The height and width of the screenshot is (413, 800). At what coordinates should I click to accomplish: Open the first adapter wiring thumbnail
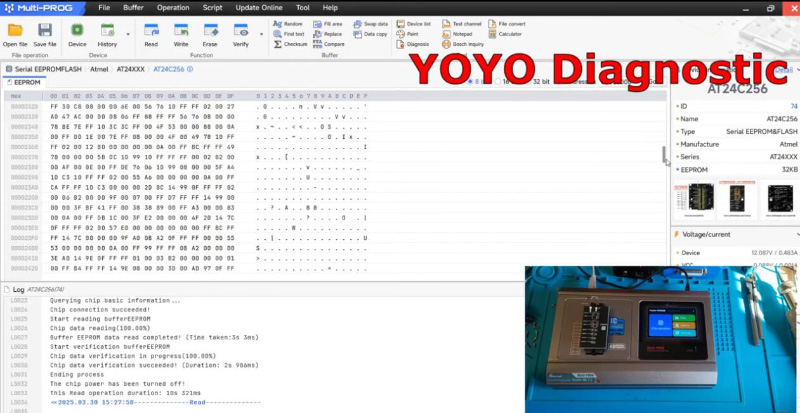tap(694, 198)
